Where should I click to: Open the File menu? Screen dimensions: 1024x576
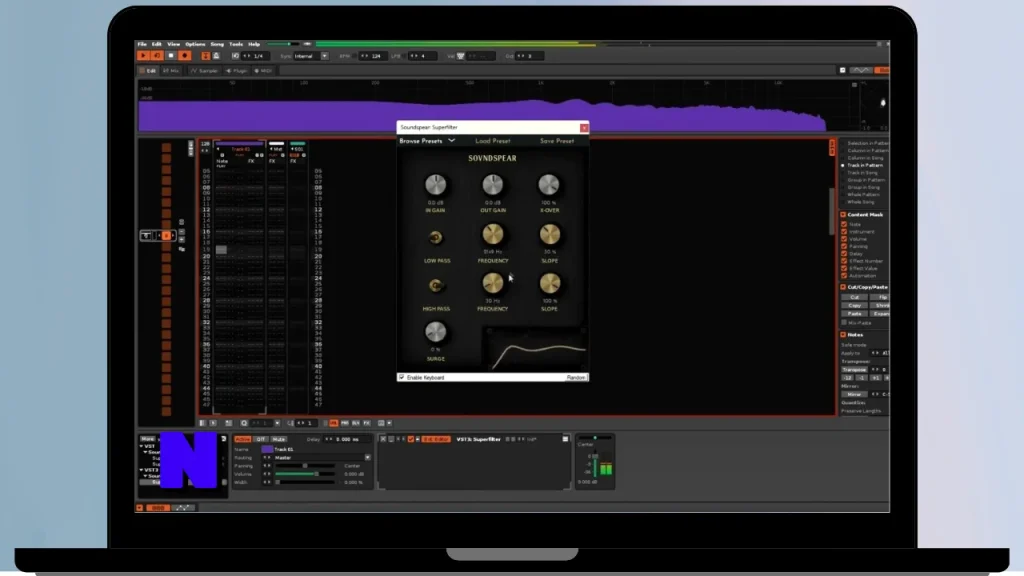coord(142,44)
